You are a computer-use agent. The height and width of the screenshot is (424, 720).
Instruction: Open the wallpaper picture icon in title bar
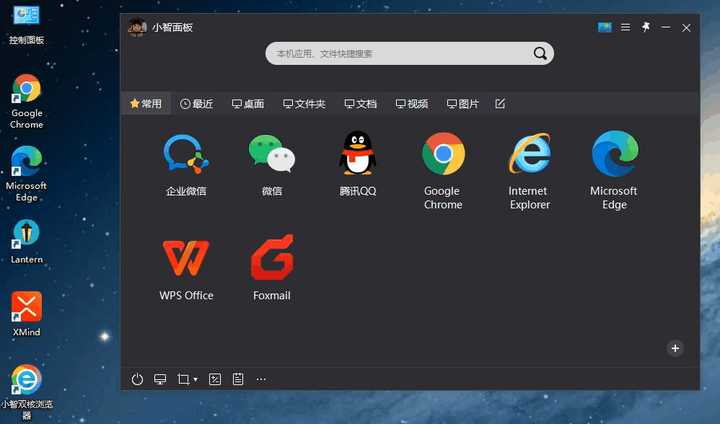[605, 27]
